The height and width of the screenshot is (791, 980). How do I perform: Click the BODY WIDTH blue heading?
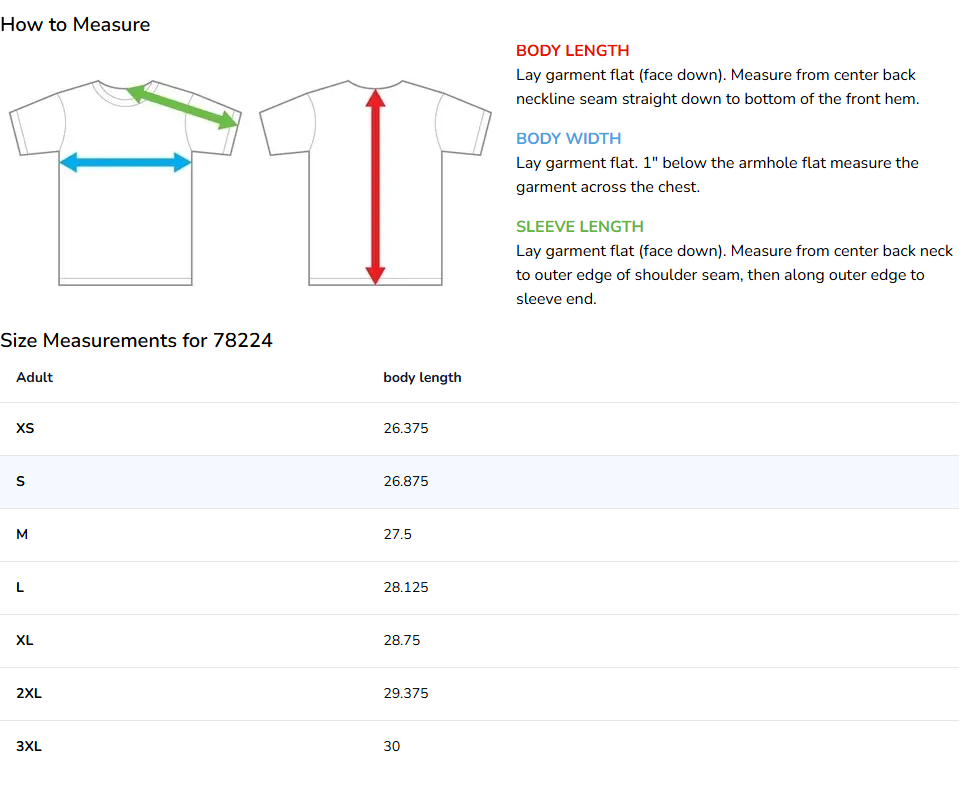click(568, 139)
